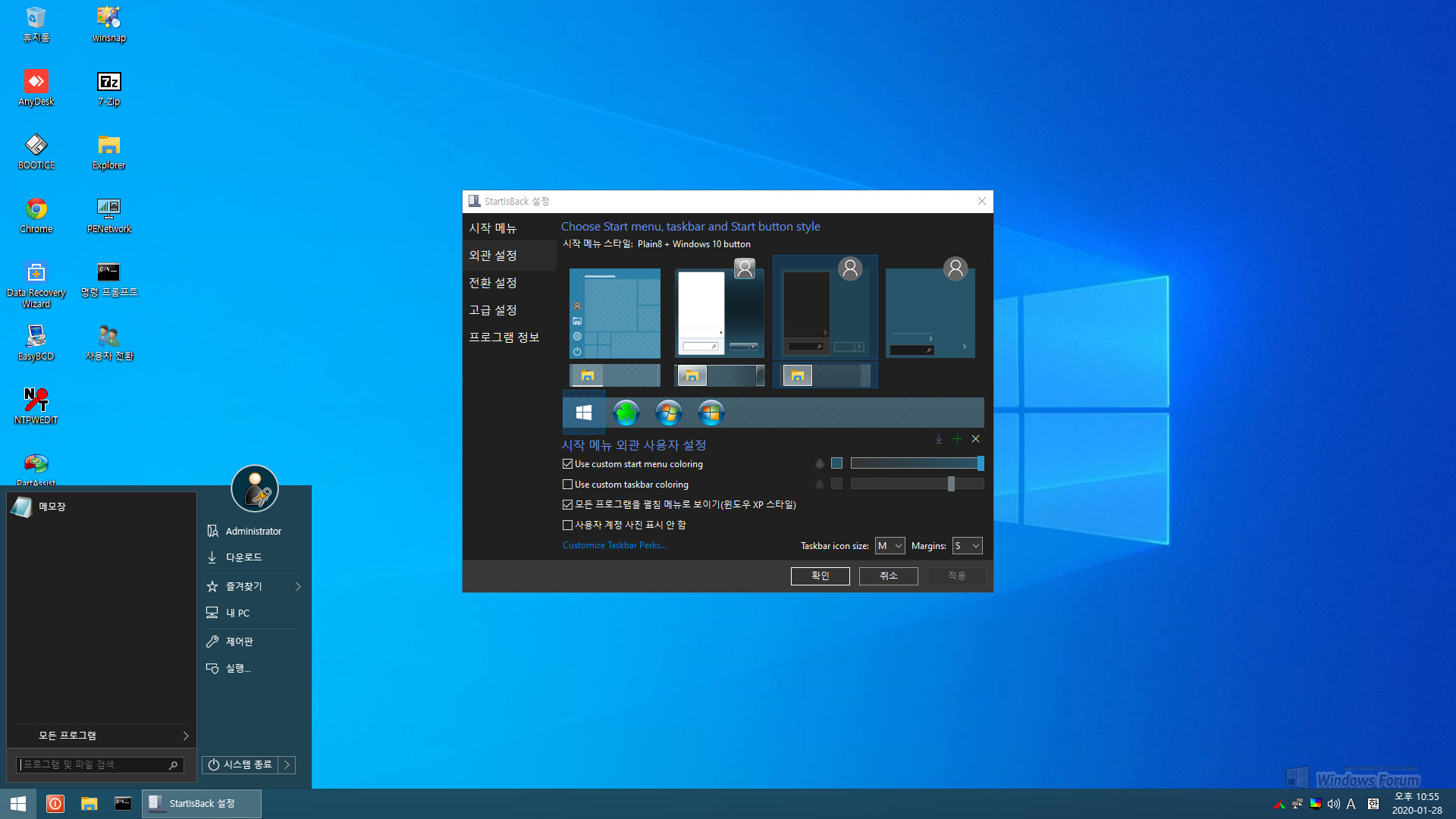Select the Windows Vista start button icon
Image resolution: width=1456 pixels, height=819 pixels.
667,412
